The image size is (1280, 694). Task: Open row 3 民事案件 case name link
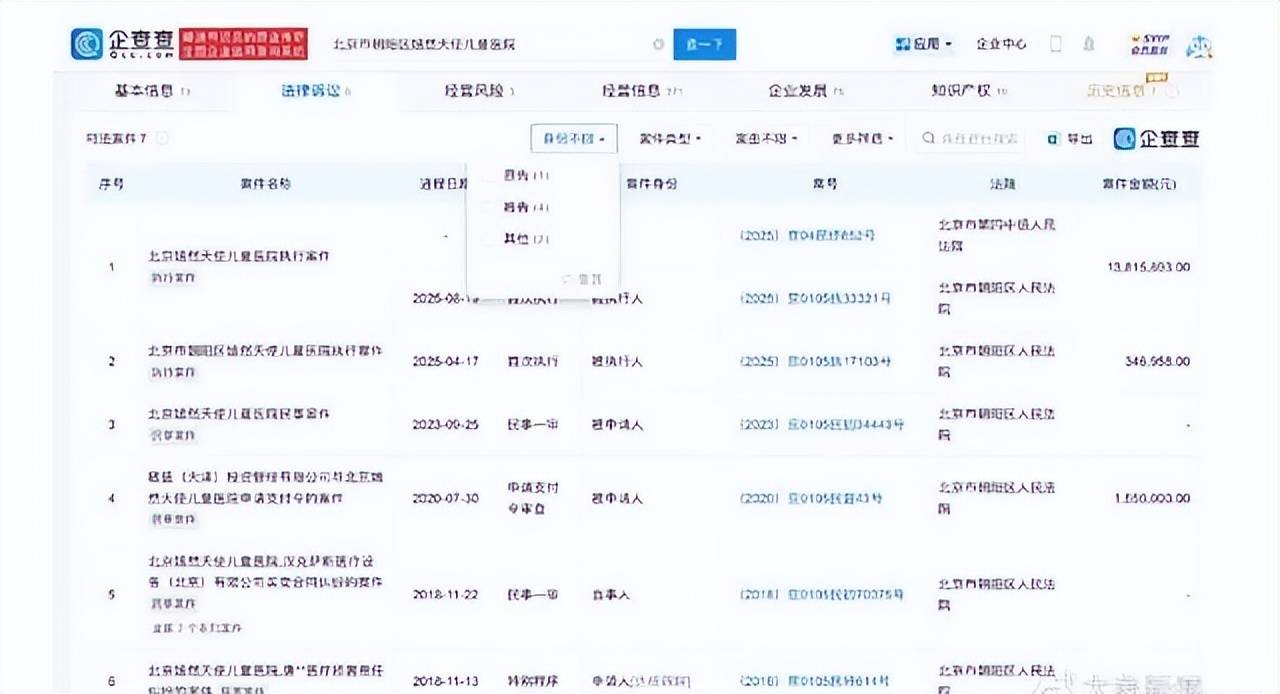pyautogui.click(x=239, y=414)
